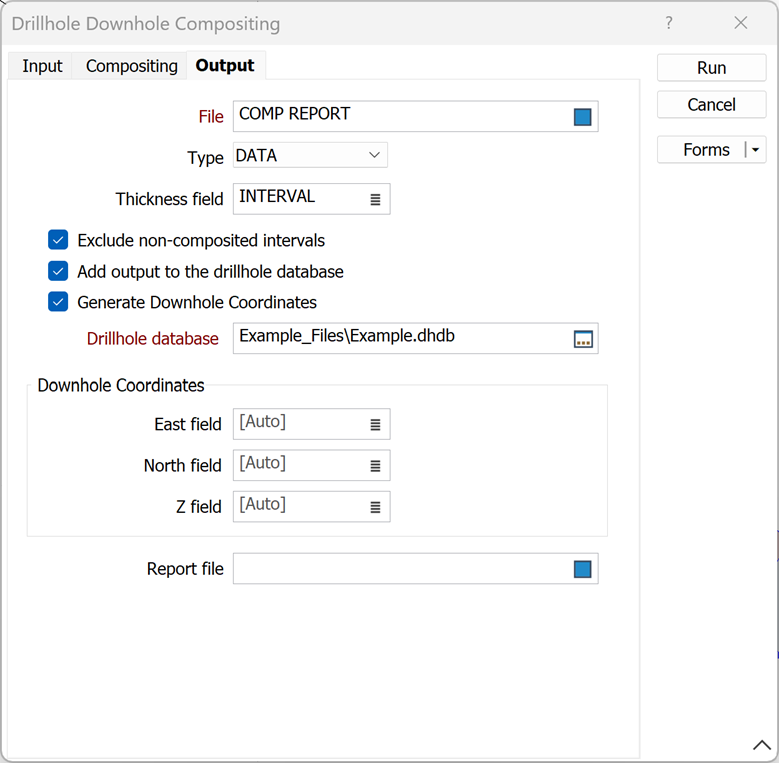Expand the Type DATA dropdown
This screenshot has width=779, height=763.
(374, 155)
